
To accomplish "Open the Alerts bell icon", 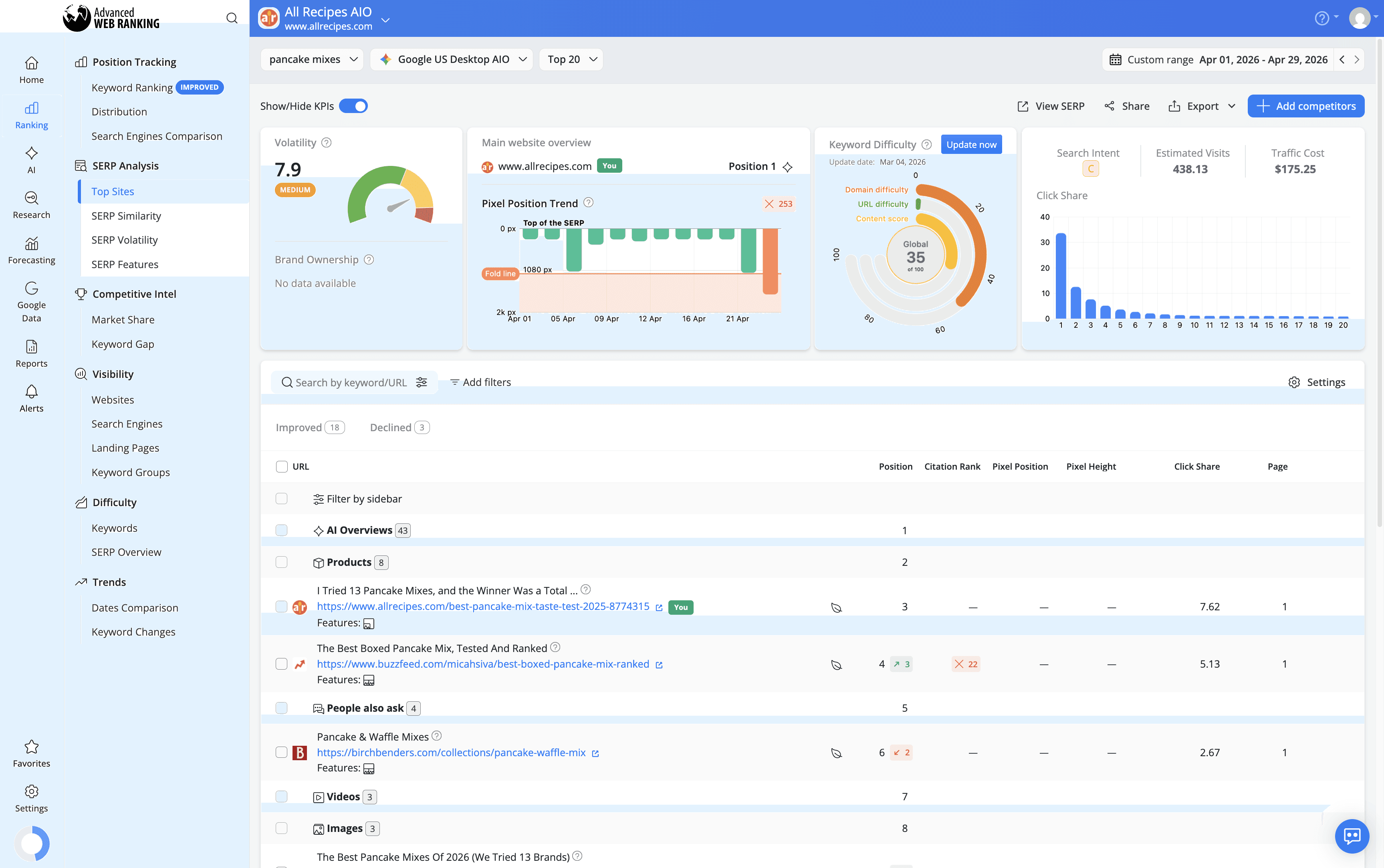I will (32, 399).
